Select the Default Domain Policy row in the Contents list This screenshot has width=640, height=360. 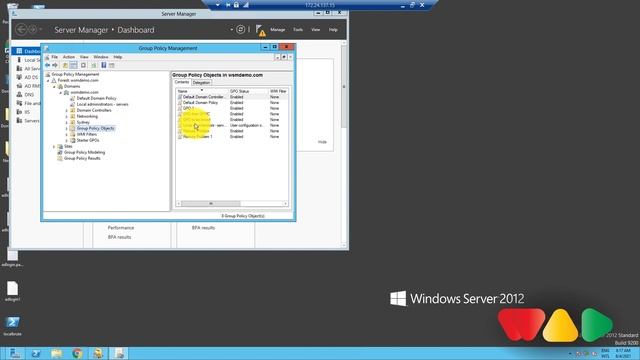(x=232, y=103)
